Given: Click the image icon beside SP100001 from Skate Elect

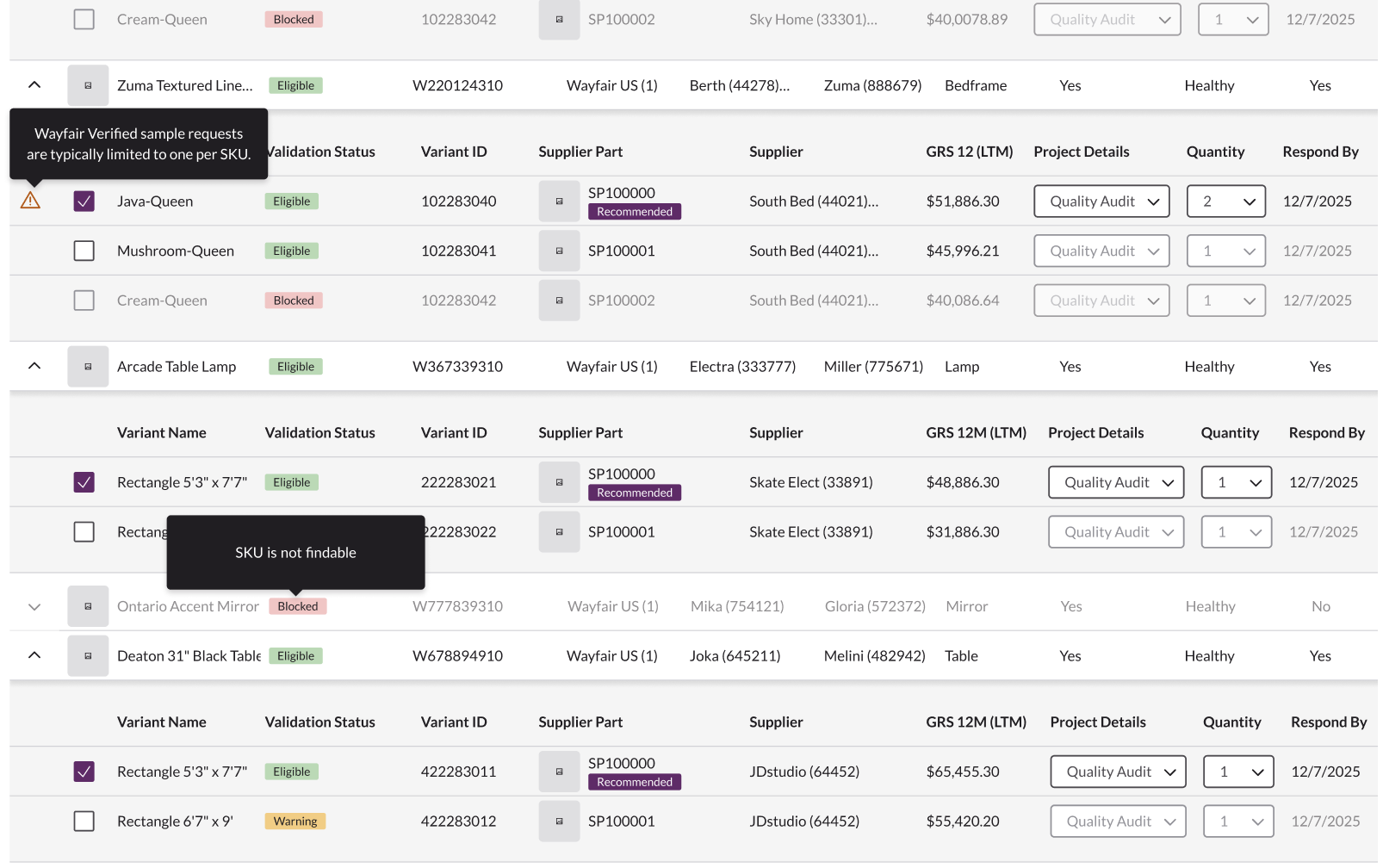Looking at the screenshot, I should point(559,531).
